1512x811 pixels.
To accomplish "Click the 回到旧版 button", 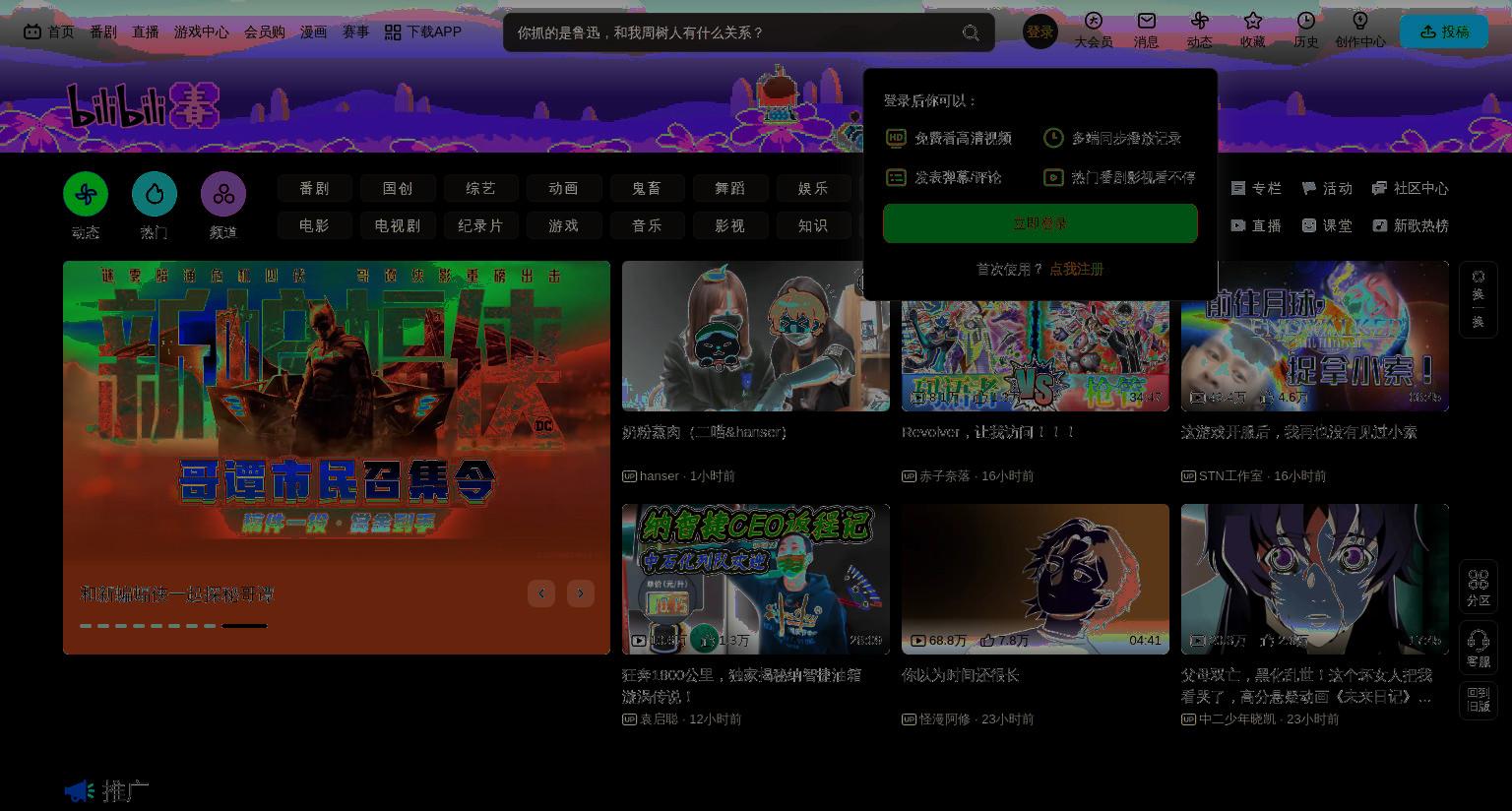I will coord(1479,700).
